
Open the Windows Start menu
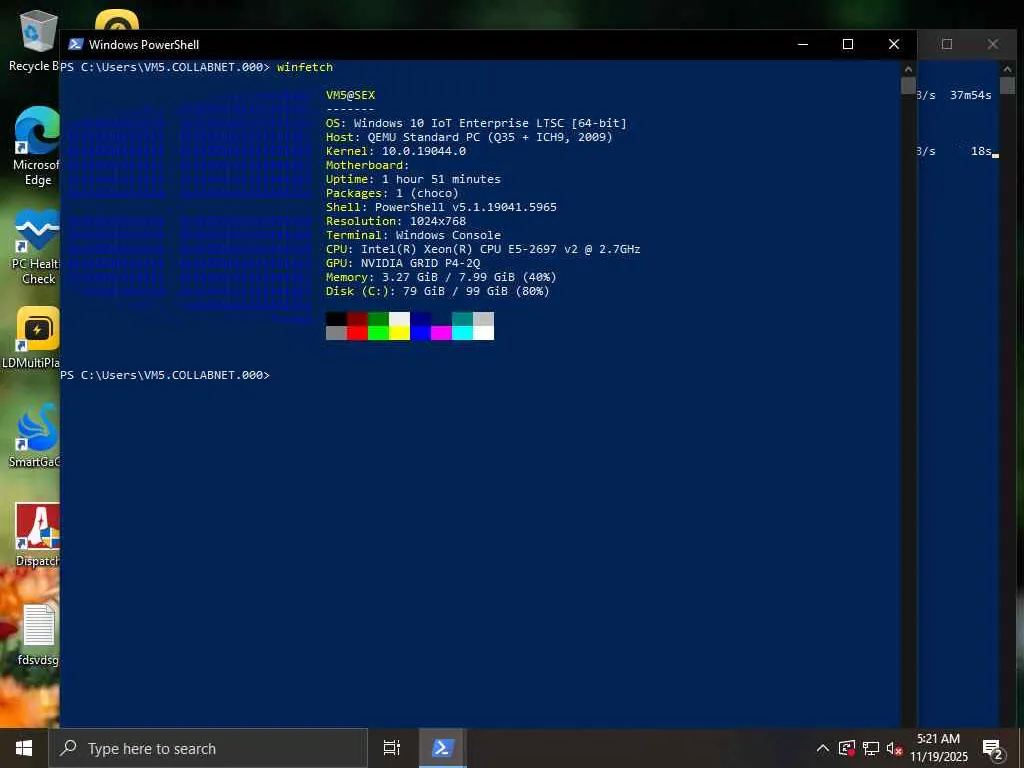pyautogui.click(x=24, y=748)
